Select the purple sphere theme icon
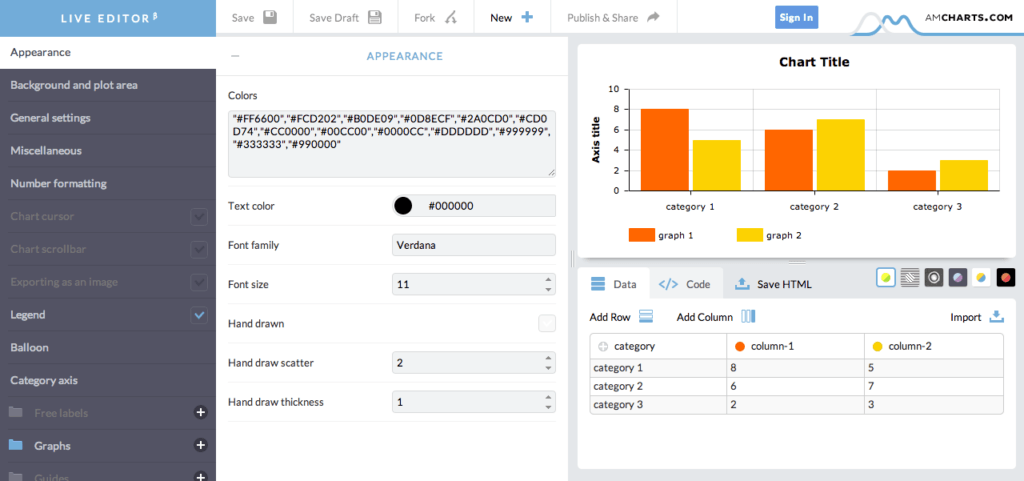Viewport: 1024px width, 481px height. [x=958, y=277]
